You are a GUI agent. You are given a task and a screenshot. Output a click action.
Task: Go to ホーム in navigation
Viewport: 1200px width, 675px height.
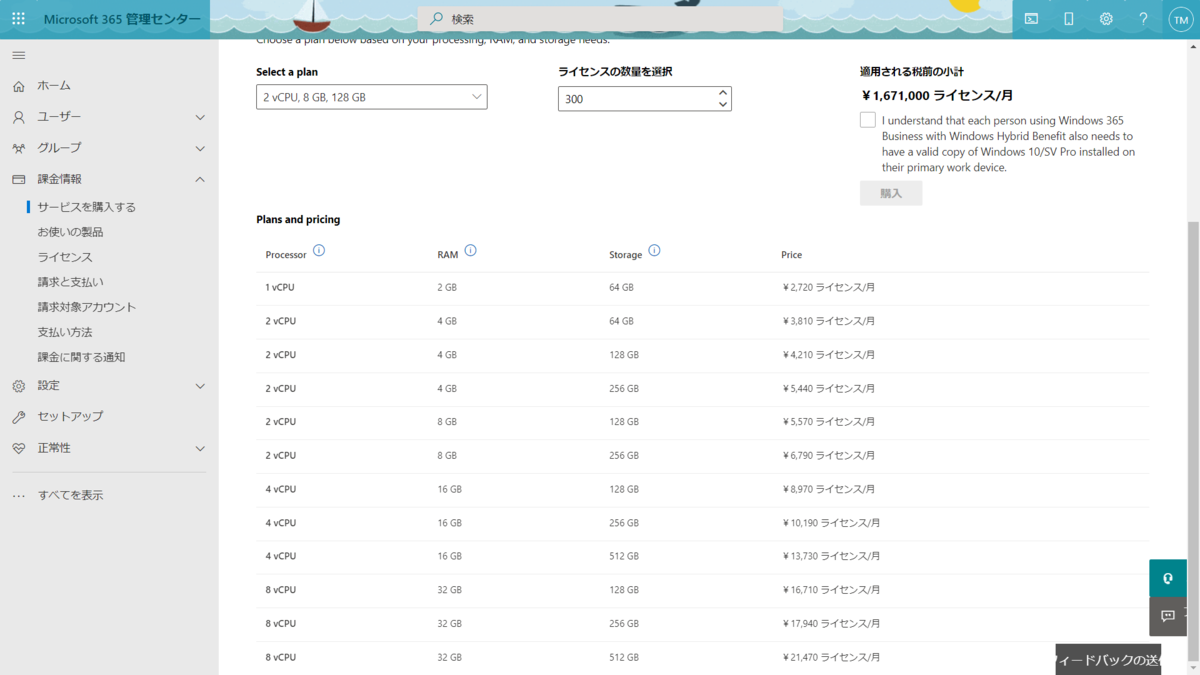pos(54,86)
